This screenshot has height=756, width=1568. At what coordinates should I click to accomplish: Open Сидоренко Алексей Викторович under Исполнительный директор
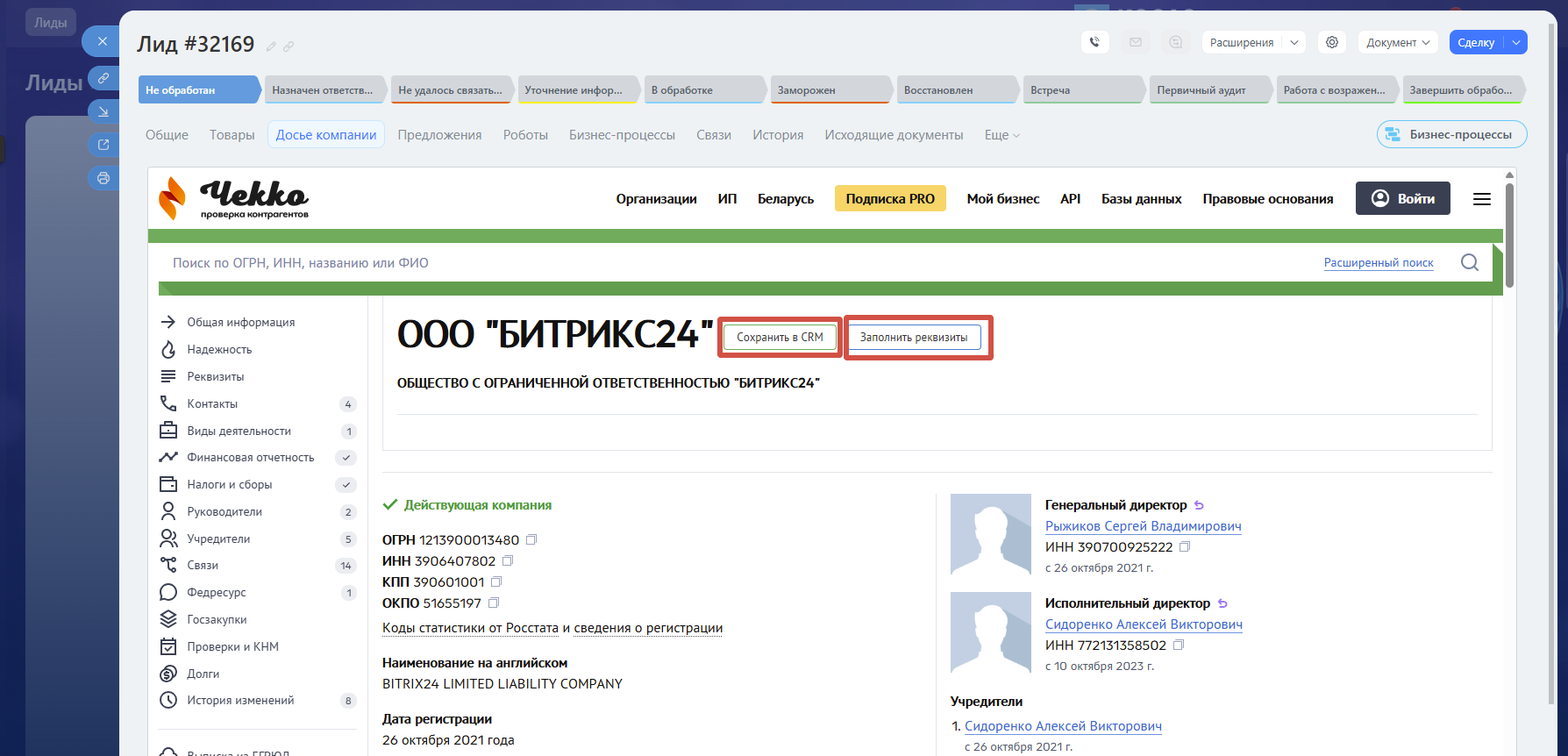pyautogui.click(x=1144, y=624)
